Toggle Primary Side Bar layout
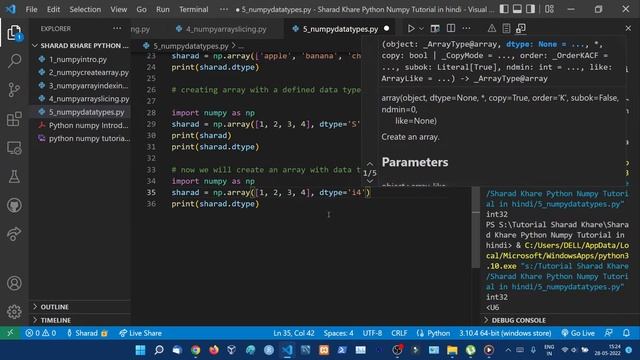The image size is (640, 360). coord(504,9)
